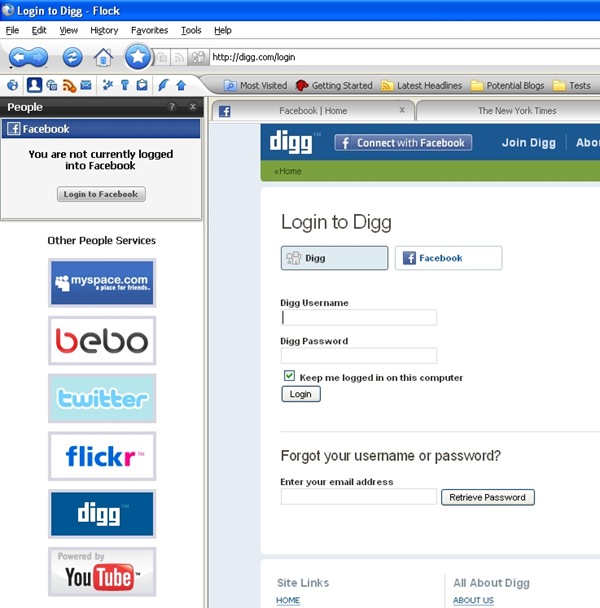Expand the Potential Blogs bookmark folder
This screenshot has width=600, height=608.
(509, 86)
